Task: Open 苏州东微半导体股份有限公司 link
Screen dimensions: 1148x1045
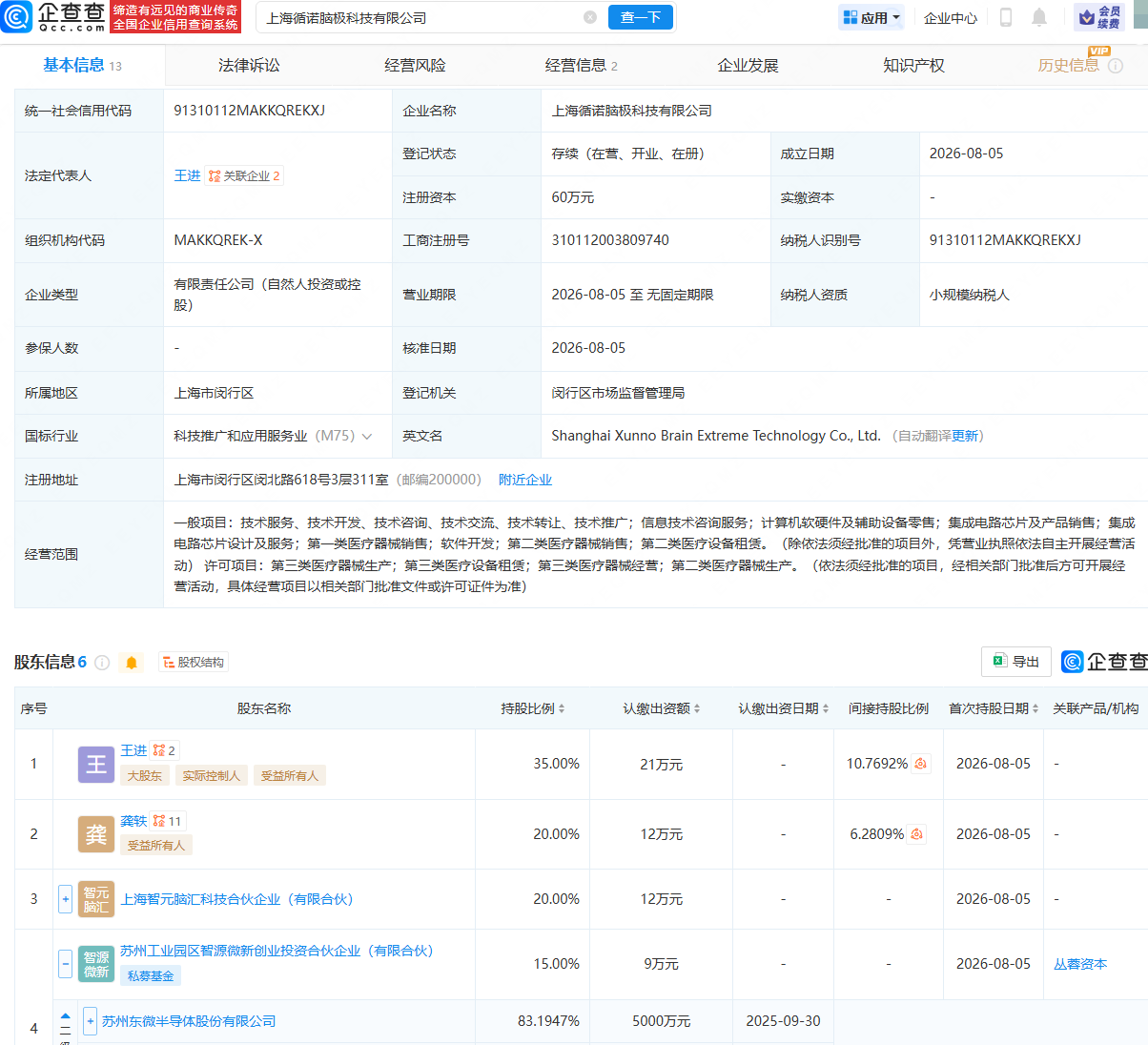Action: (189, 1021)
